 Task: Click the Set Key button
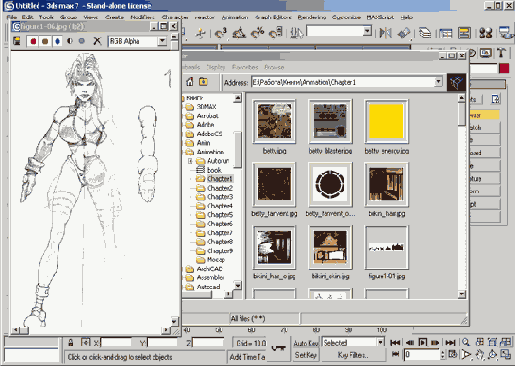[x=306, y=355]
